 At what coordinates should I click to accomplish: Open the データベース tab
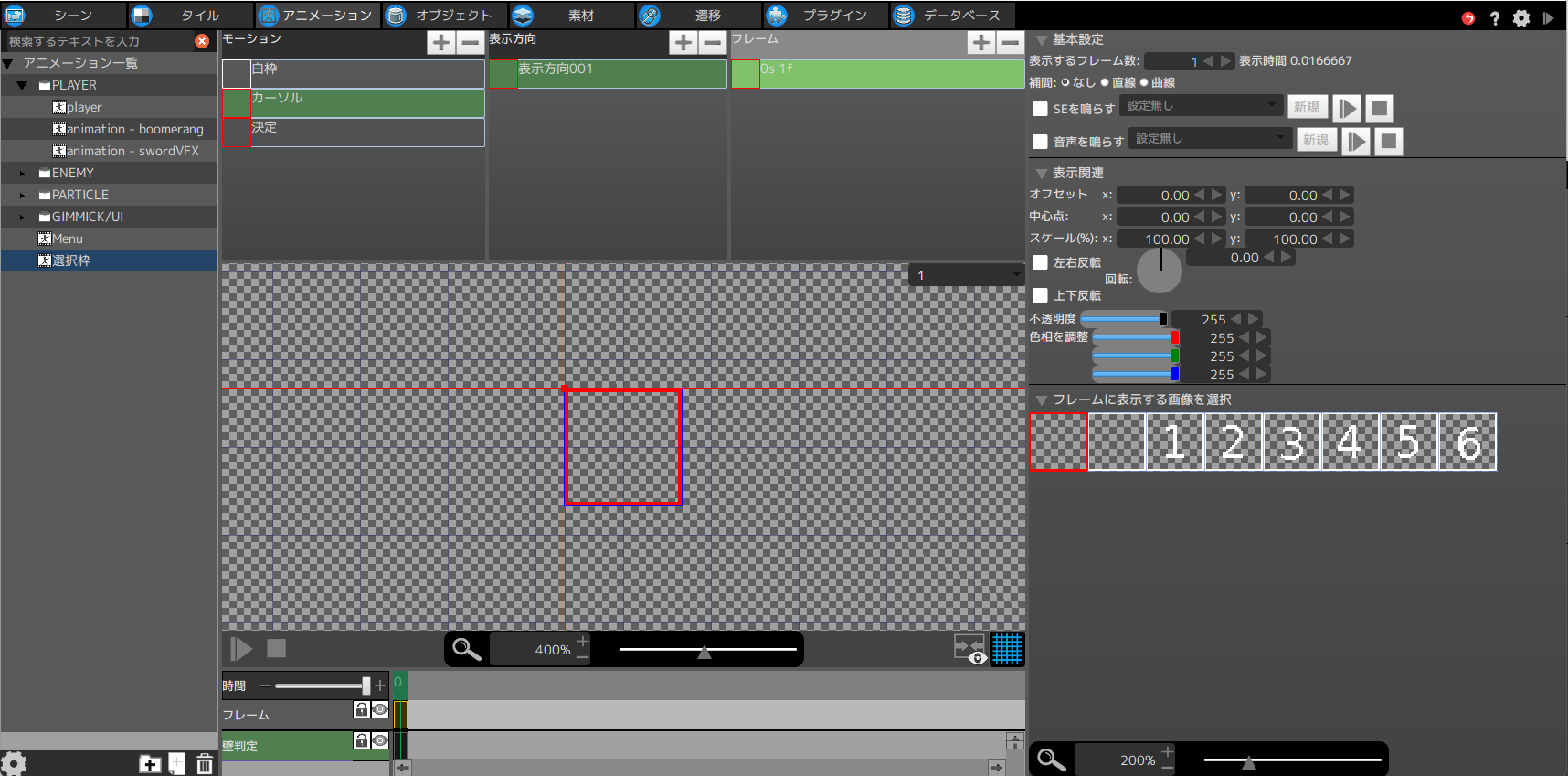952,16
